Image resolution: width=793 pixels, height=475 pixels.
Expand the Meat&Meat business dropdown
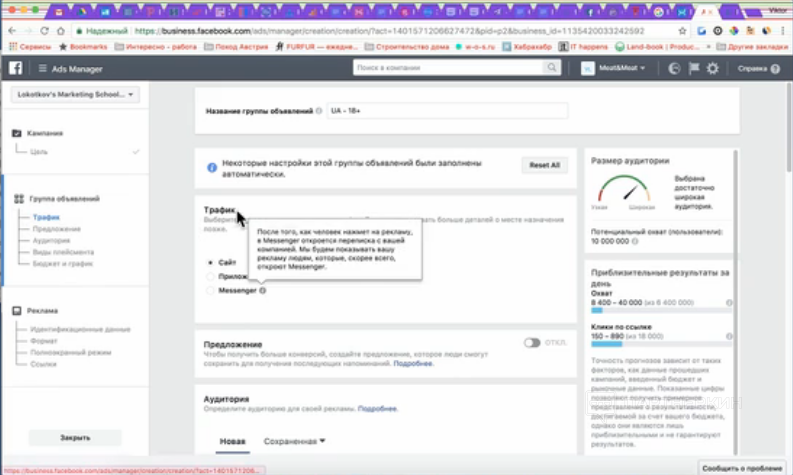pyautogui.click(x=614, y=68)
